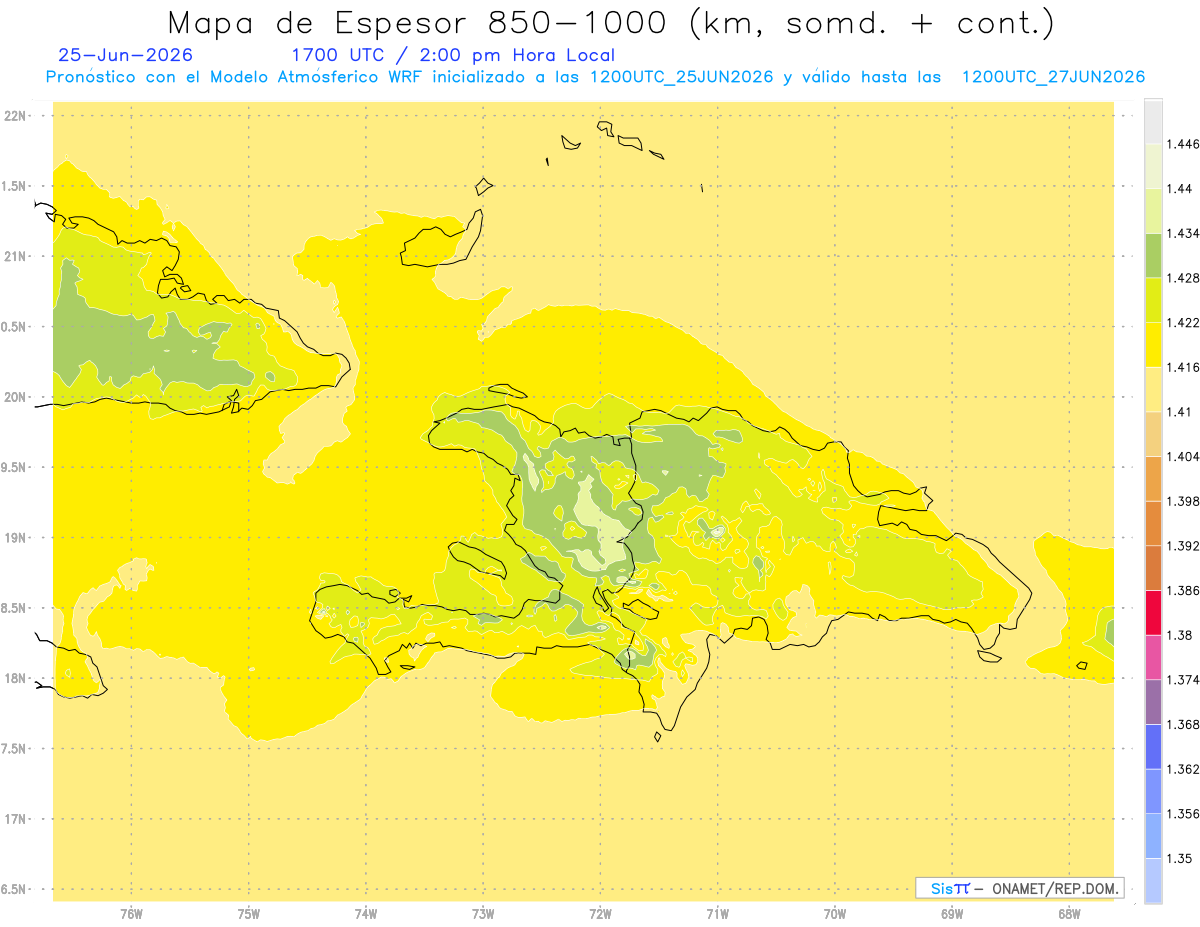The image size is (1200, 927).
Task: Click the legend value 1.38
Action: (x=1180, y=635)
